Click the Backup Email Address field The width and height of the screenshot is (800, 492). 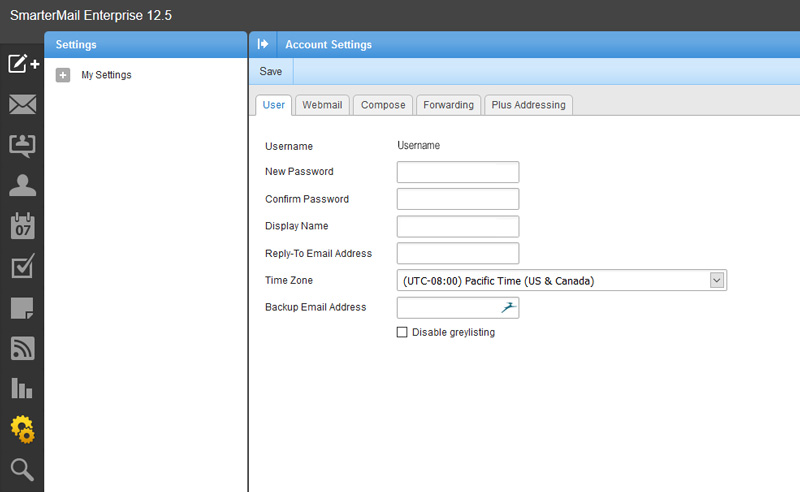tap(458, 308)
